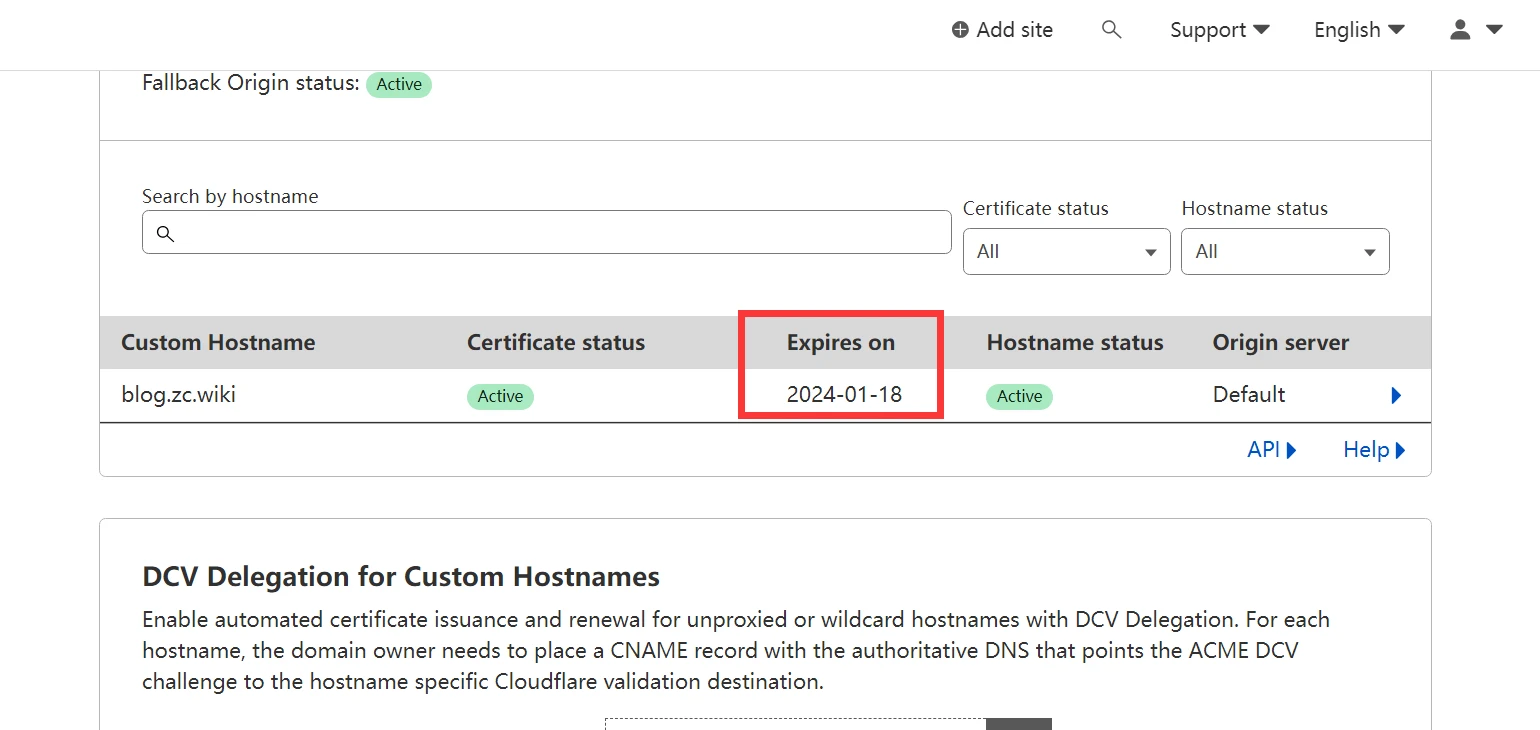This screenshot has width=1540, height=730.
Task: Expand the blog.zc.wiki row arrow
Action: point(1396,396)
